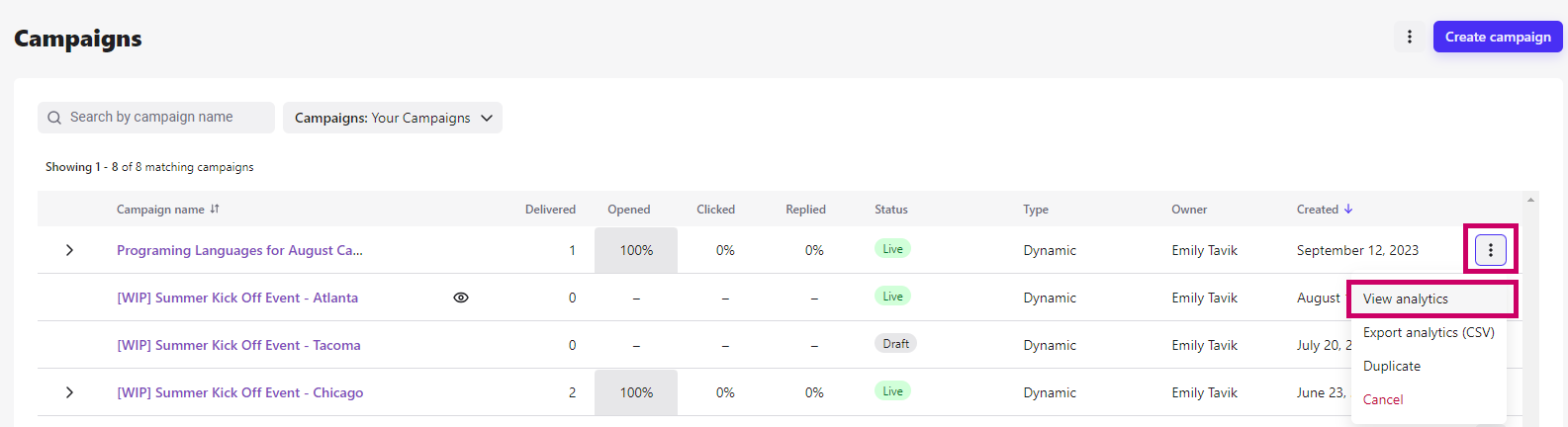Choose Export analytics (CSV) menu option
Screen dimensions: 1568x427
1429,332
